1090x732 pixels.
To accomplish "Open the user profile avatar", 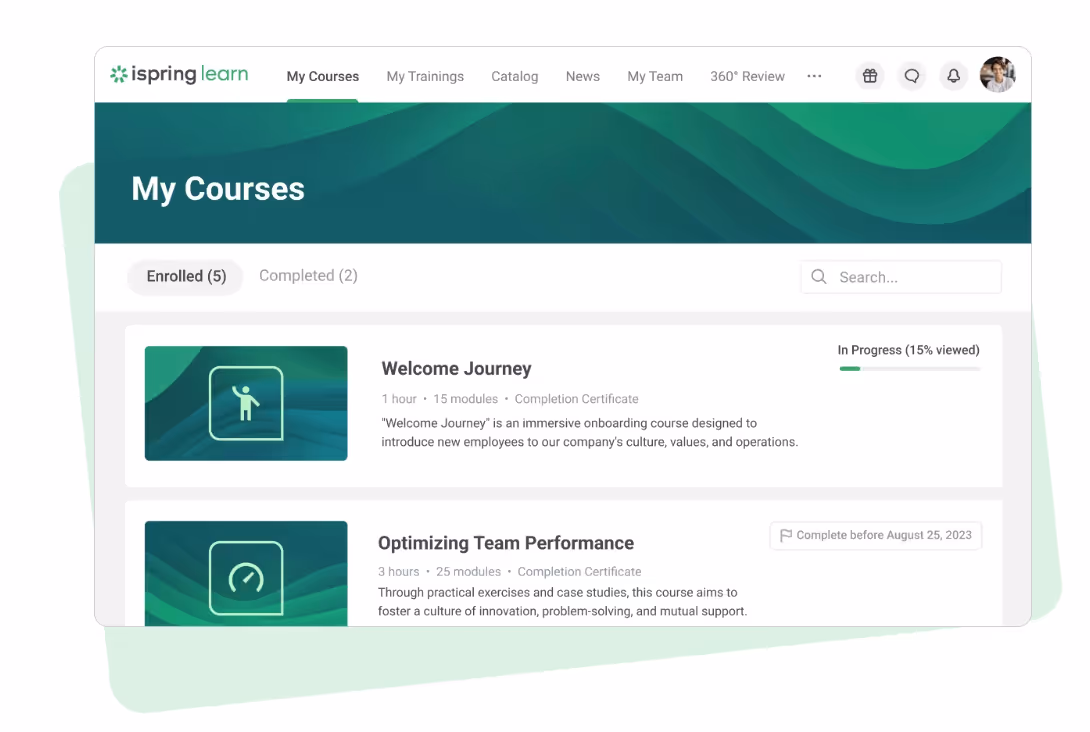I will click(x=998, y=74).
